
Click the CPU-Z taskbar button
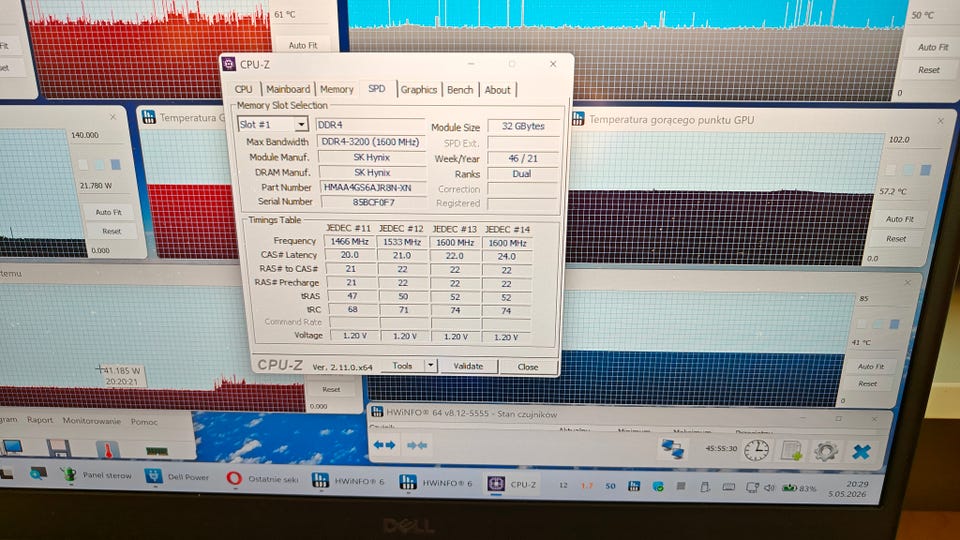(513, 484)
